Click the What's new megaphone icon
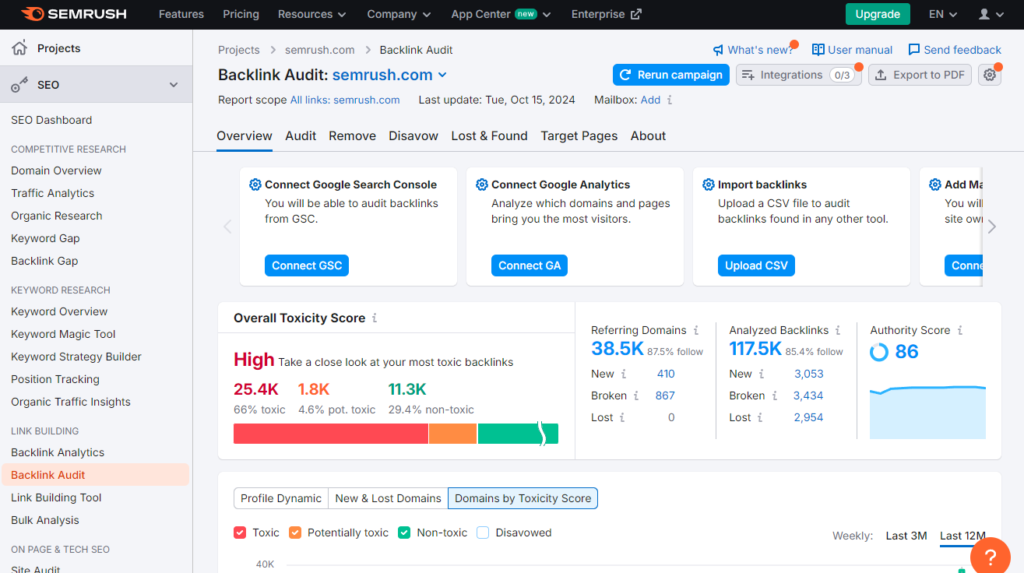 tap(718, 50)
